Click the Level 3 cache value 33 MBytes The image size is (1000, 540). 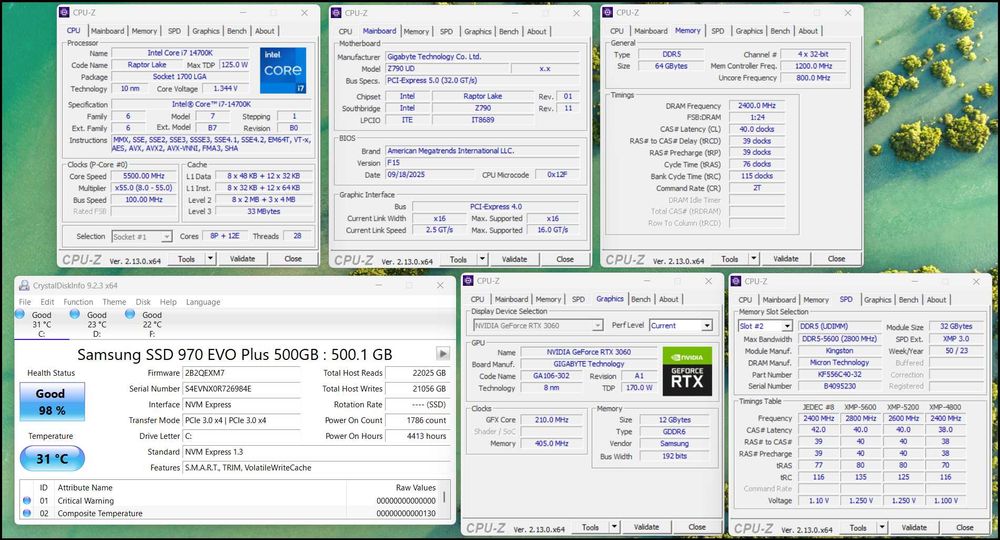point(263,211)
